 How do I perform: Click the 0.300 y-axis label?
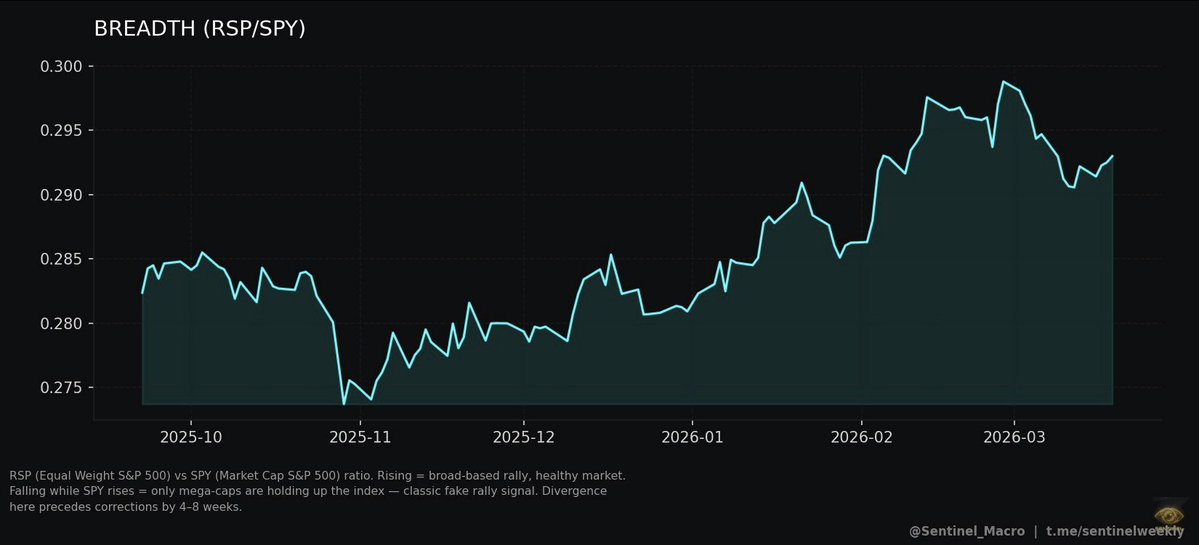[59, 67]
